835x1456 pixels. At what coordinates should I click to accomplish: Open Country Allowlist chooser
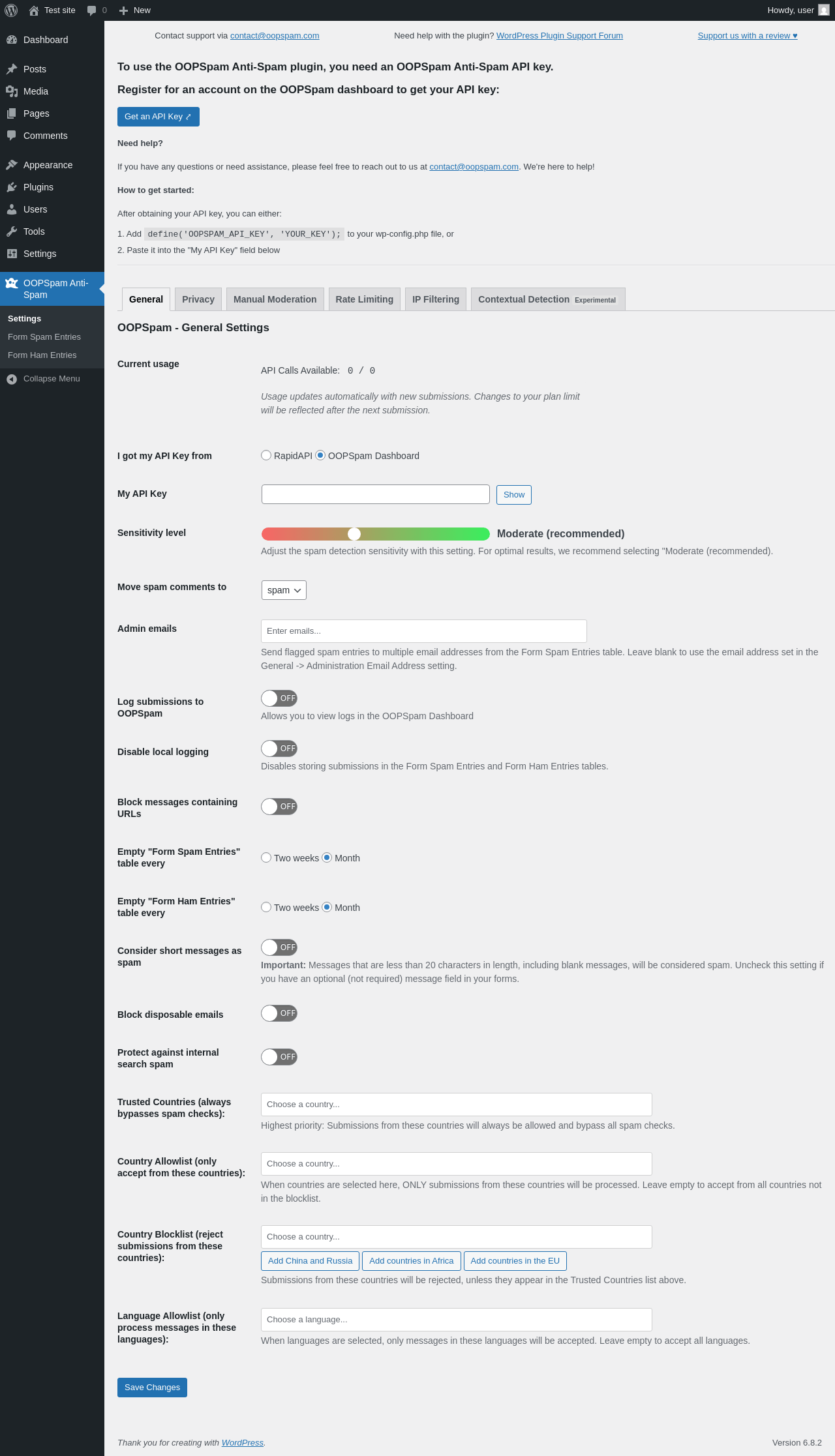457,1164
